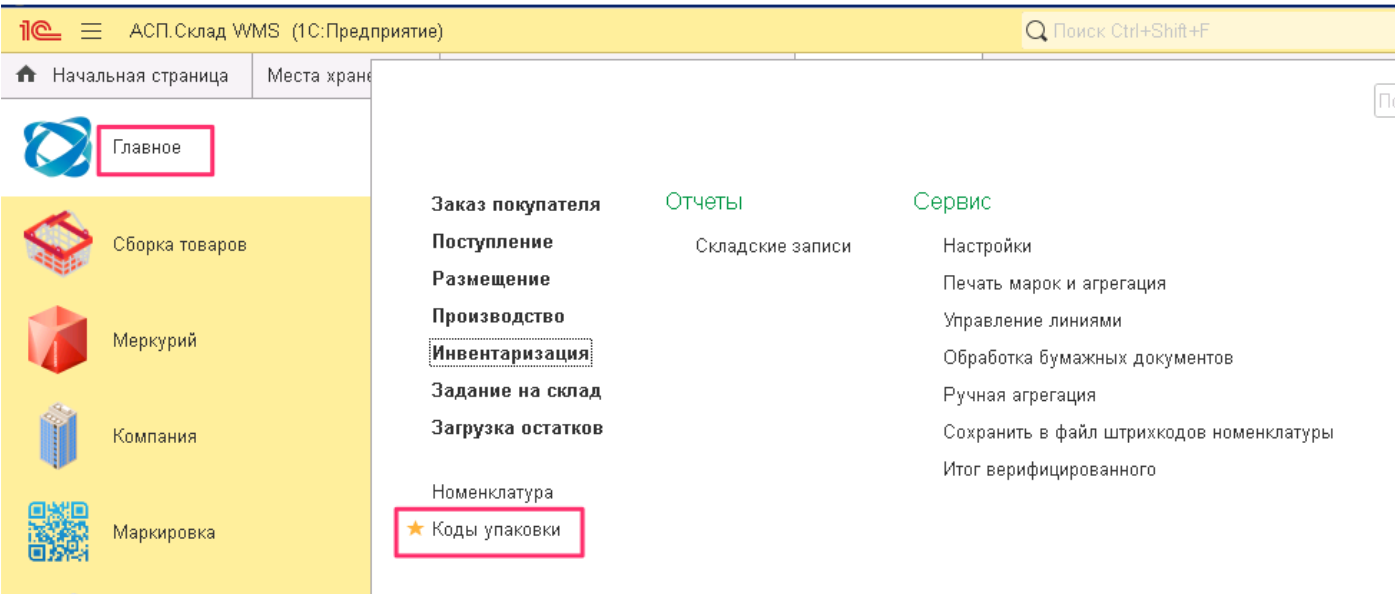The width and height of the screenshot is (1395, 594).
Task: Open Сохранить в файл штрихкодов номенклатуры
Action: 1138,432
